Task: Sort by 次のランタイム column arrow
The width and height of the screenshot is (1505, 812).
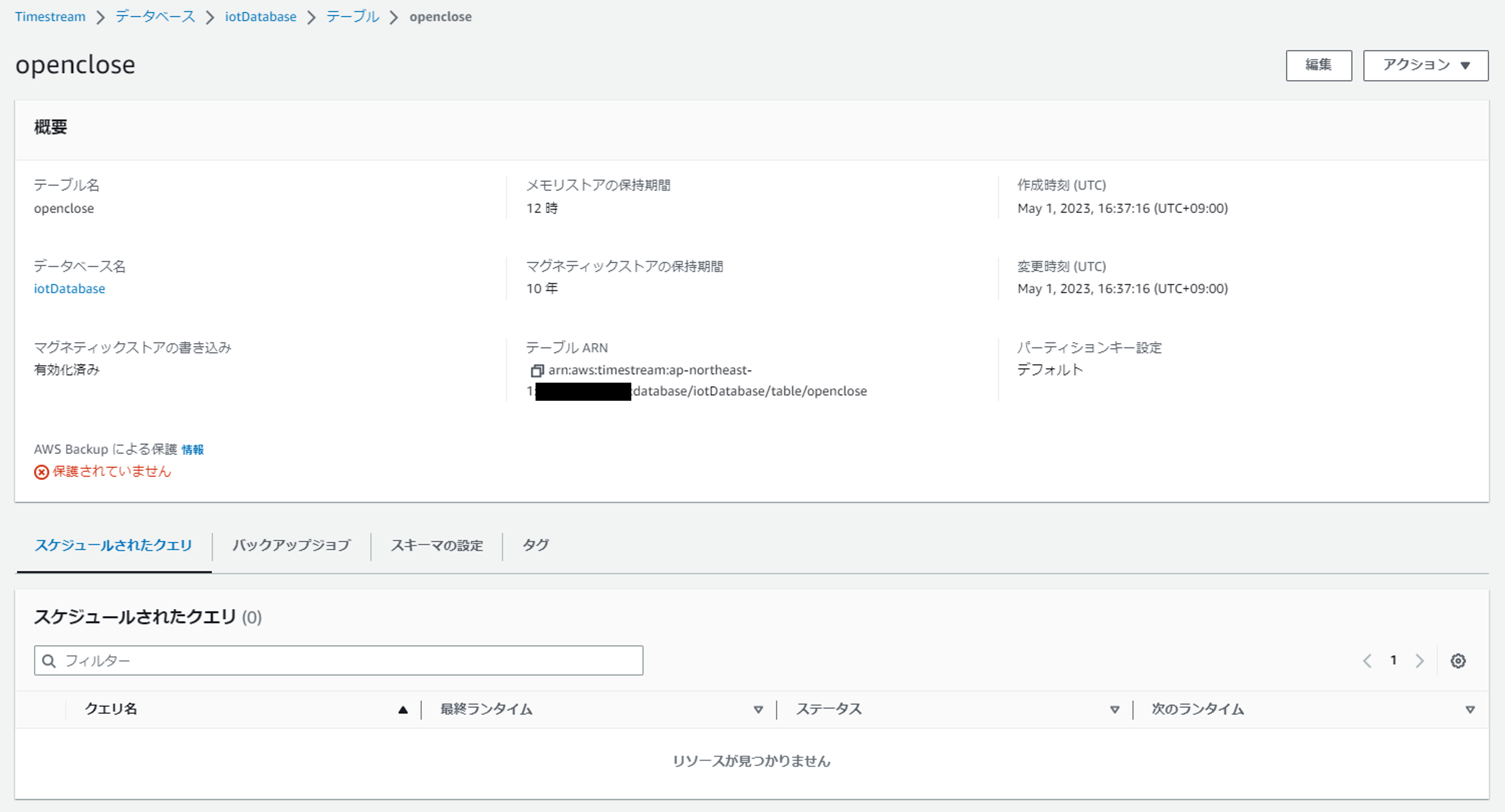Action: (1470, 710)
